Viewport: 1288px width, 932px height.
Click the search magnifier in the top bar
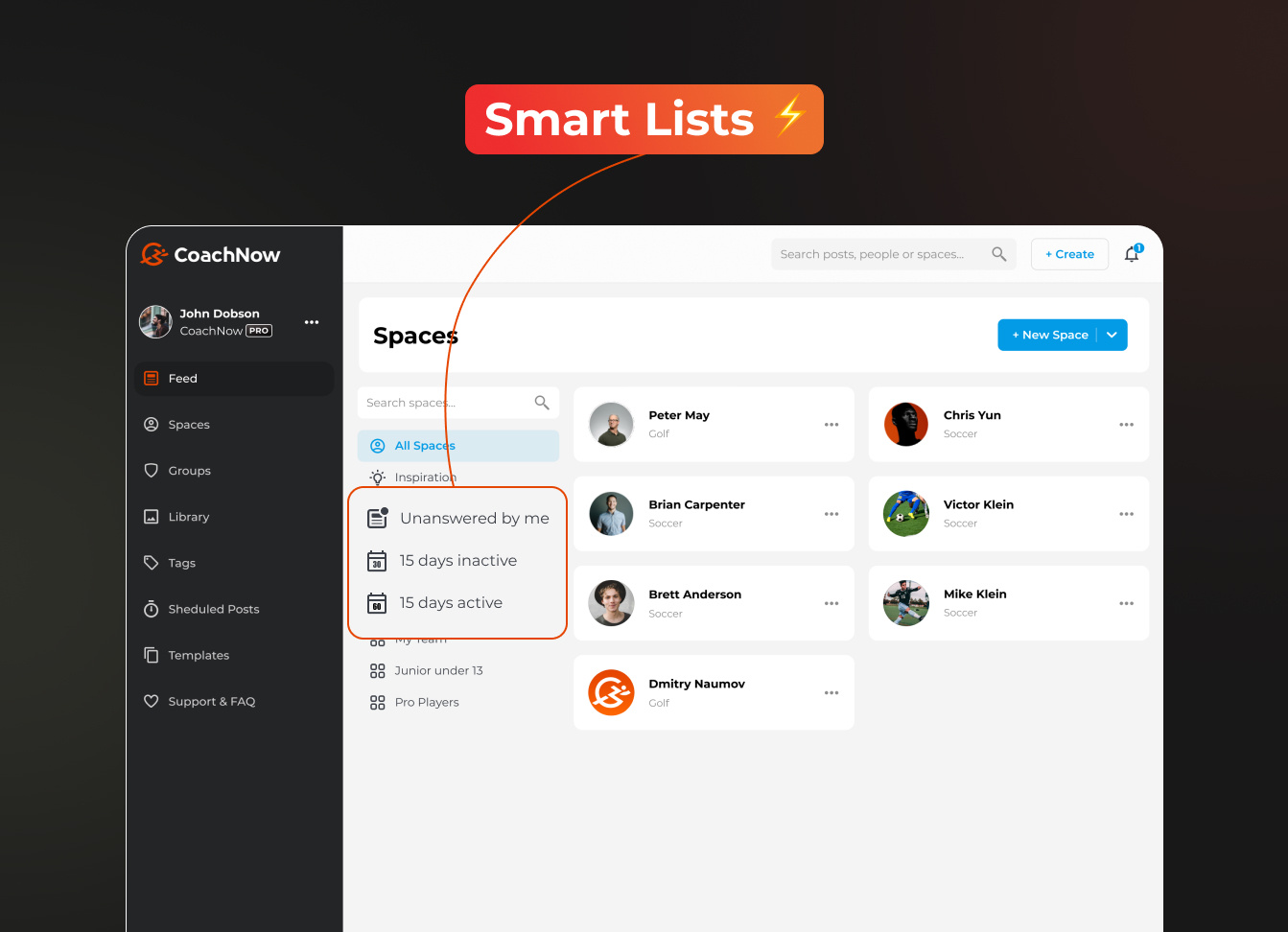point(998,253)
